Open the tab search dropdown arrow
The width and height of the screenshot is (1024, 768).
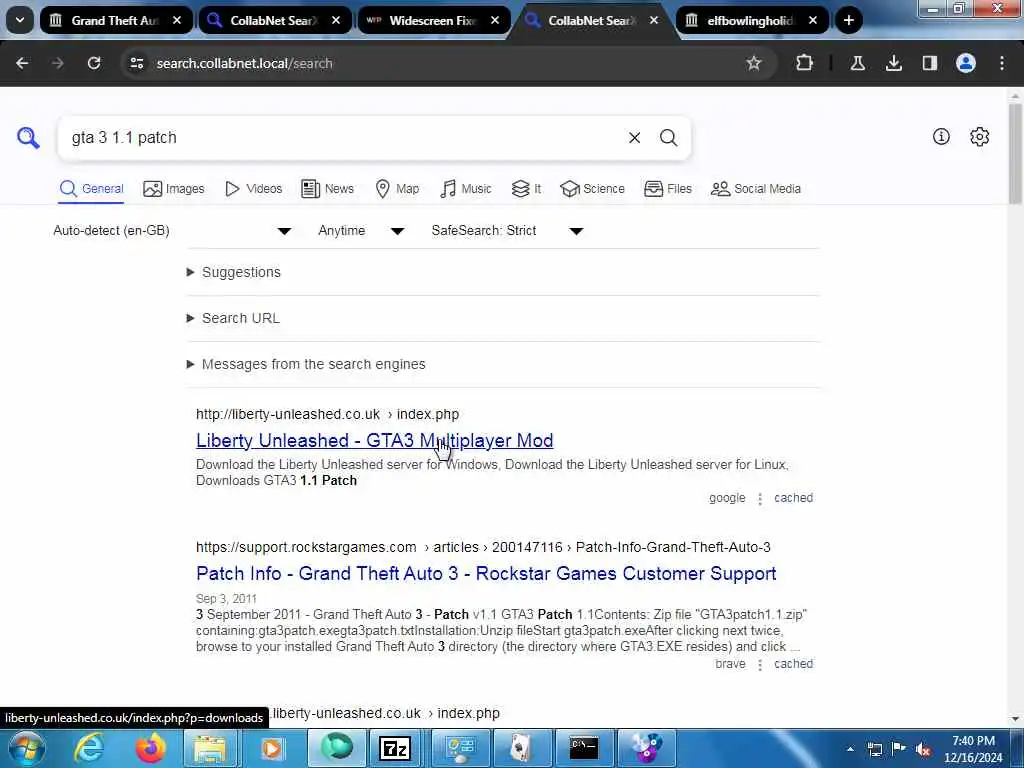coord(20,20)
